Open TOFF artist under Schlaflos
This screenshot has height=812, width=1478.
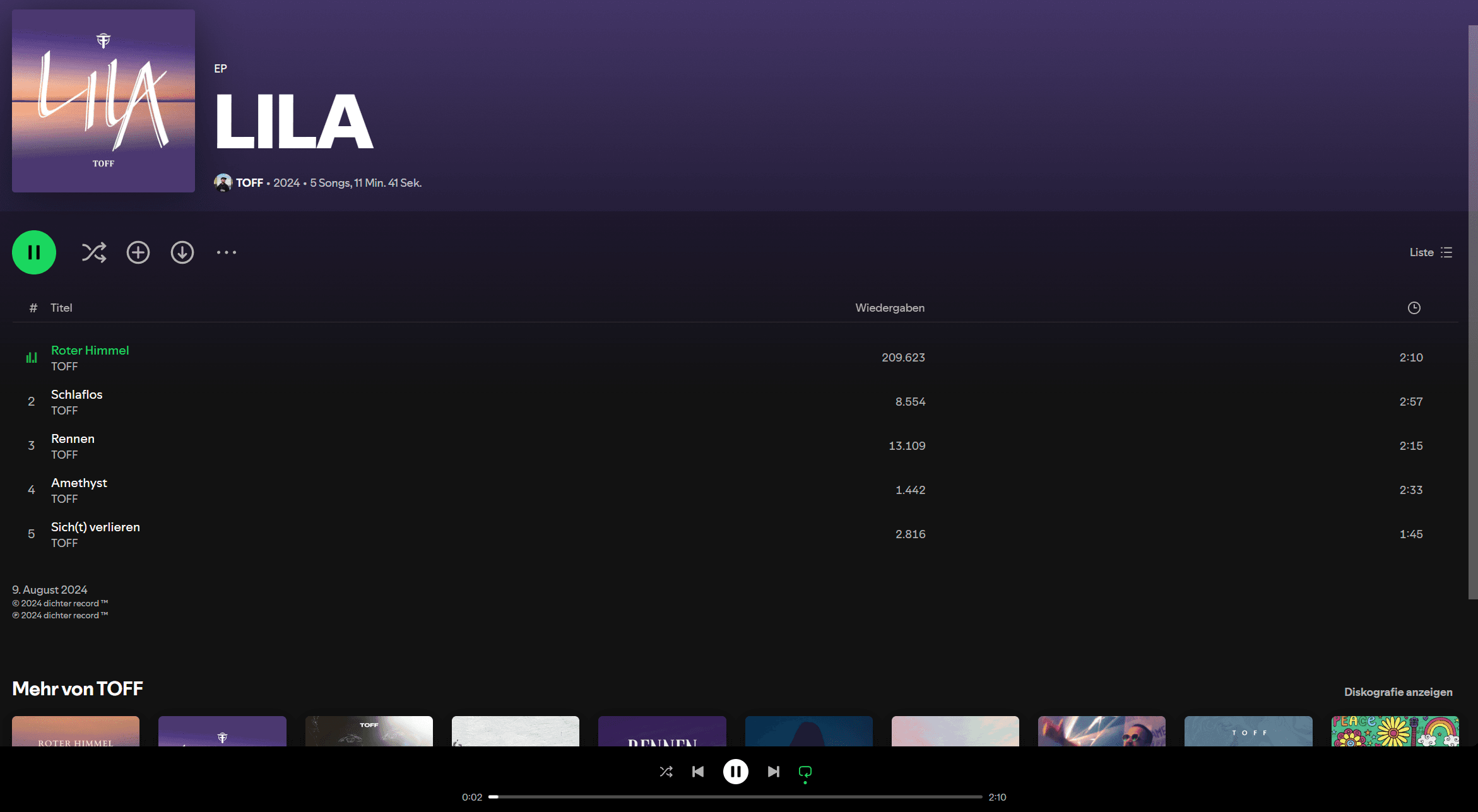tap(64, 411)
